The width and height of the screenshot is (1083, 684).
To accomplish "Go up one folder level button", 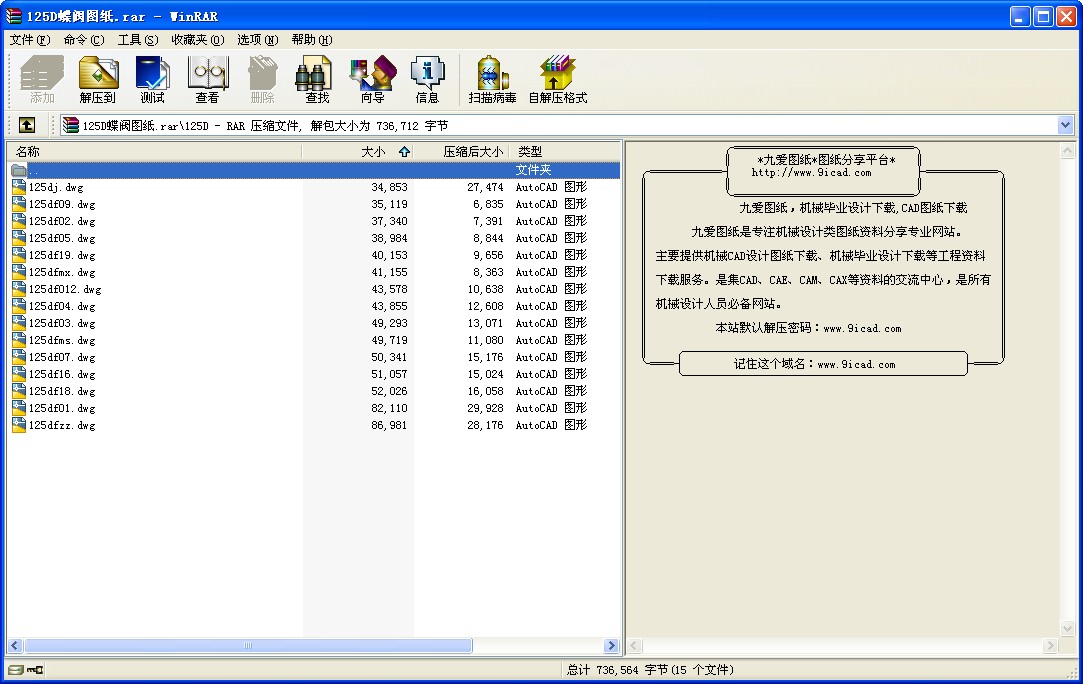I will [x=27, y=125].
